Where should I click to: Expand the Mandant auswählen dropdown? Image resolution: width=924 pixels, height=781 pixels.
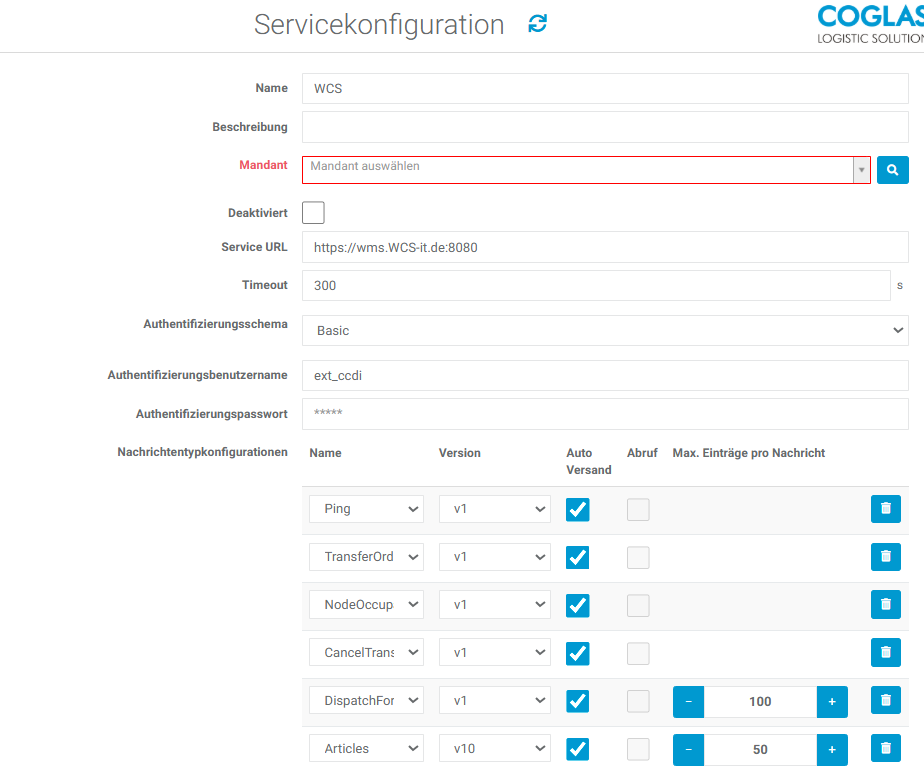(586, 170)
